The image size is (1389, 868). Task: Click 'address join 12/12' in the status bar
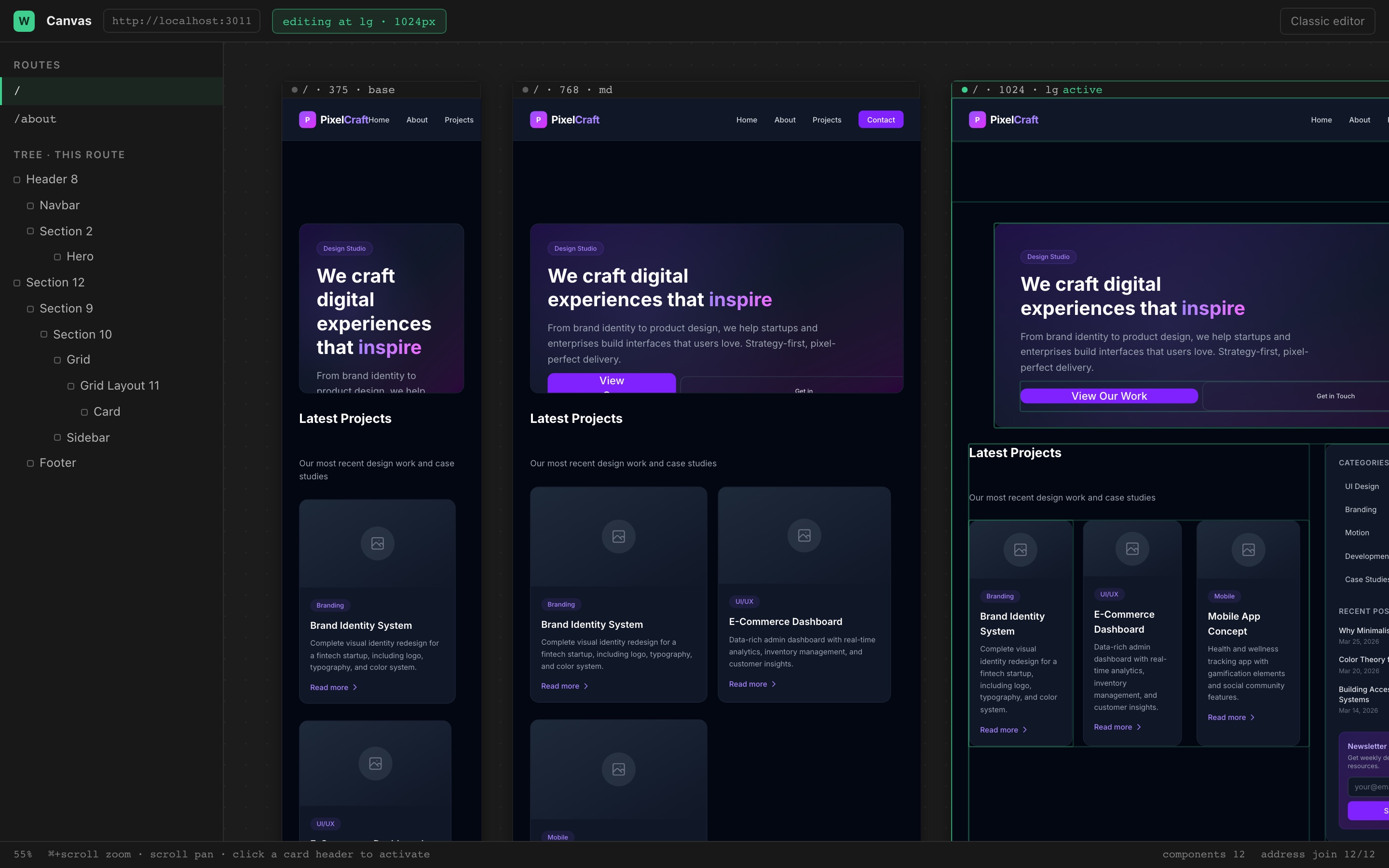(x=1318, y=855)
